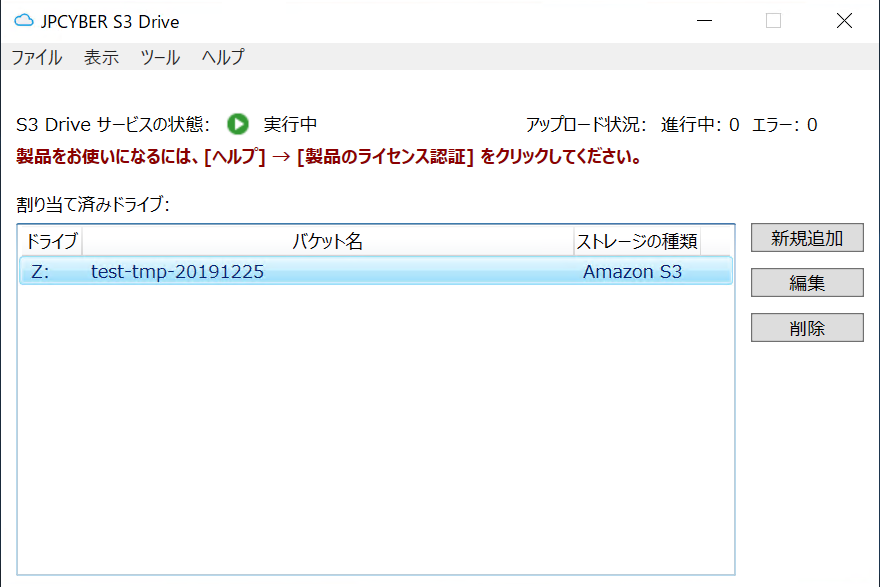Click the 削除 button
Image resolution: width=880 pixels, height=587 pixels.
pos(806,328)
